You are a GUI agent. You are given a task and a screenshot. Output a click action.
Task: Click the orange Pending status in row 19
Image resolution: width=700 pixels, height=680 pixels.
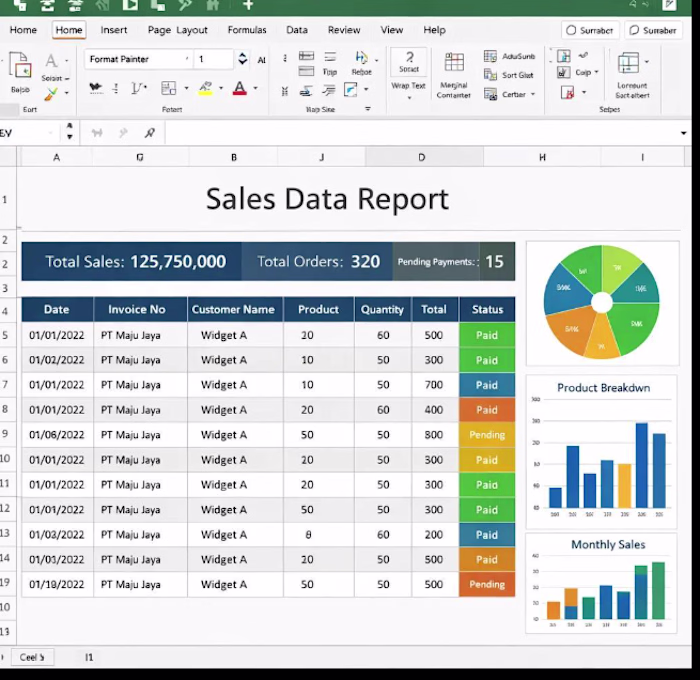pos(487,584)
